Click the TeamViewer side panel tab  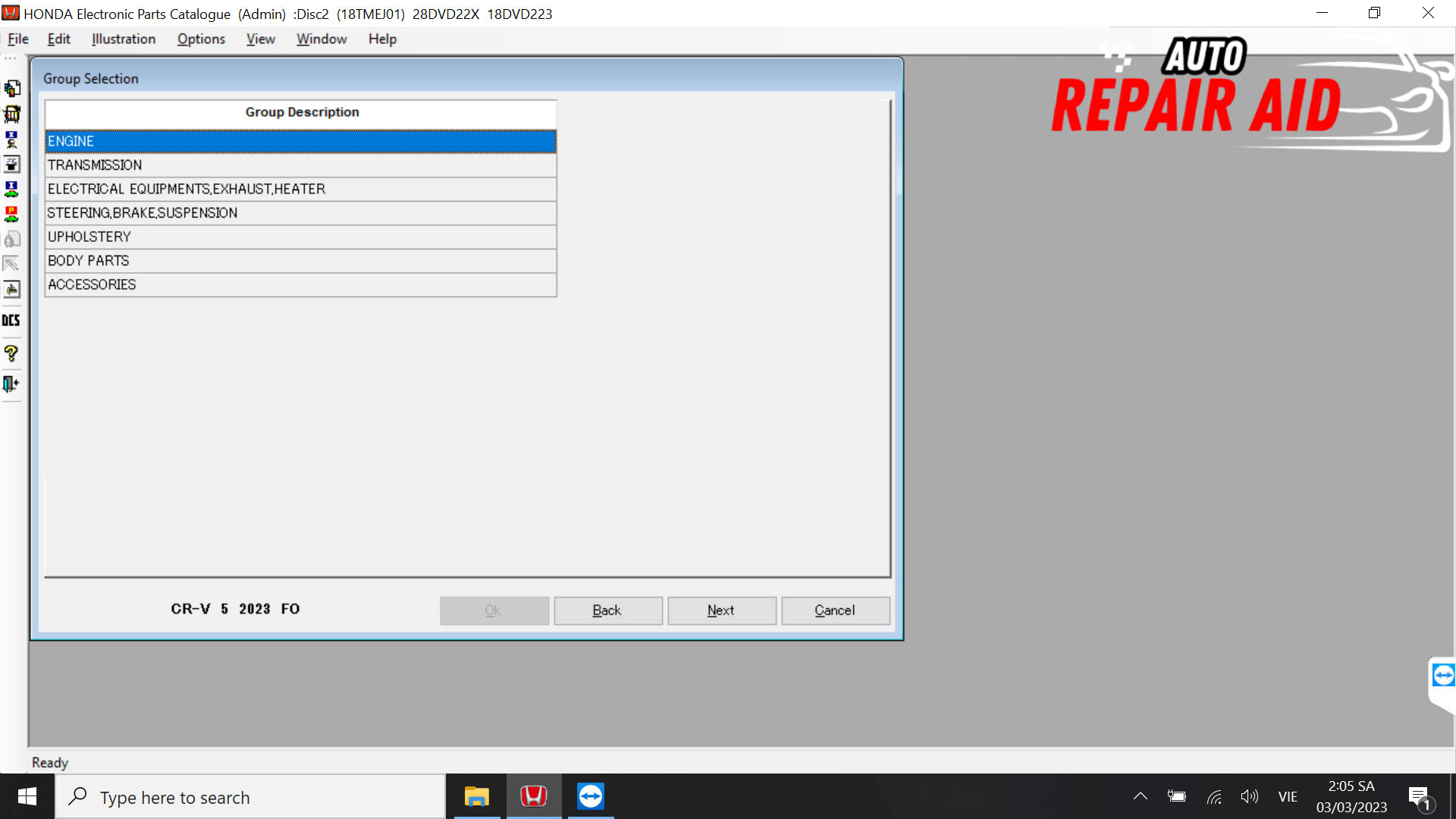click(x=1442, y=675)
